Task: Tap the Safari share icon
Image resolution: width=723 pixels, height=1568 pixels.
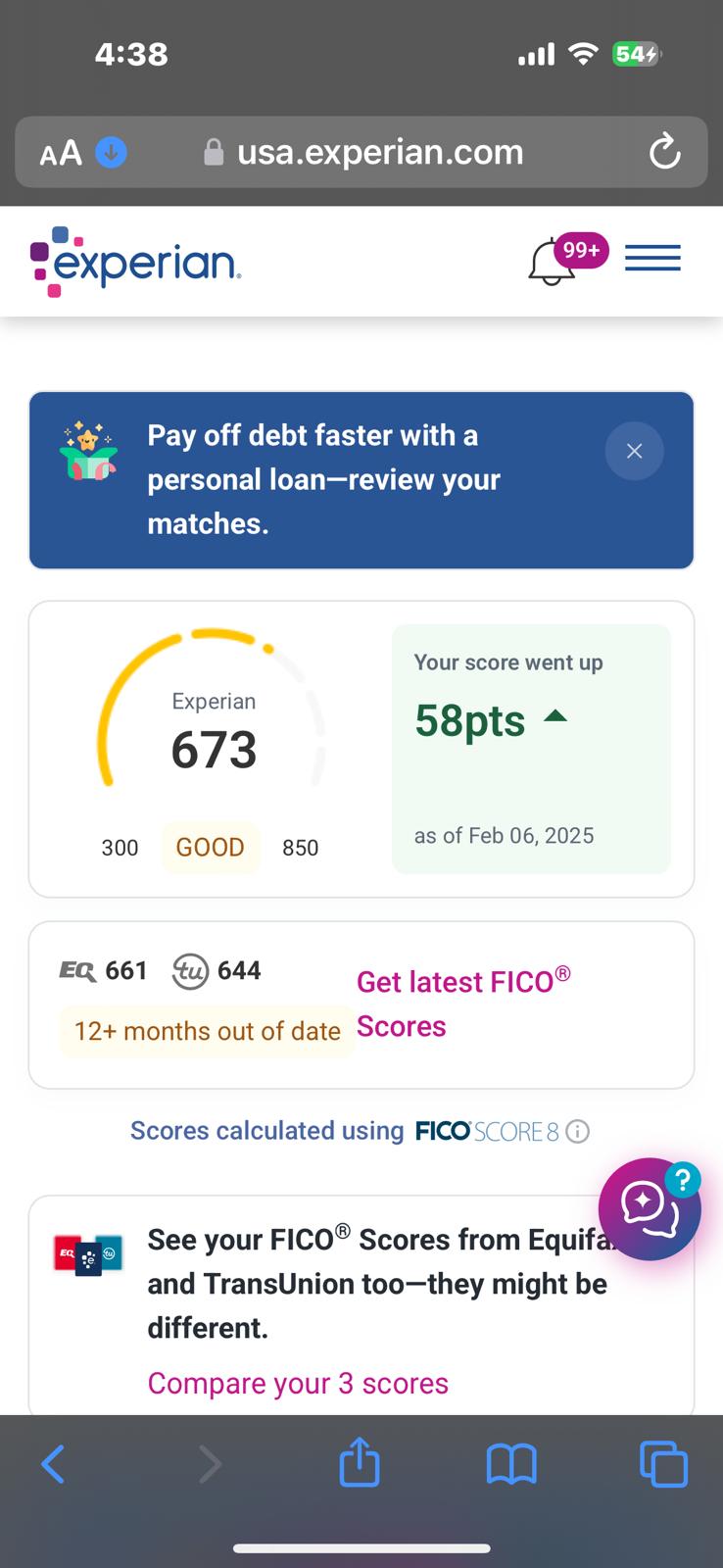Action: pos(360,1462)
